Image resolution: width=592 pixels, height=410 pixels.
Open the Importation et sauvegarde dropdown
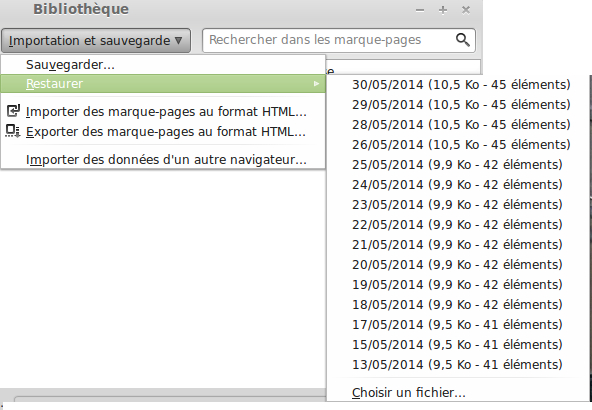[x=96, y=40]
